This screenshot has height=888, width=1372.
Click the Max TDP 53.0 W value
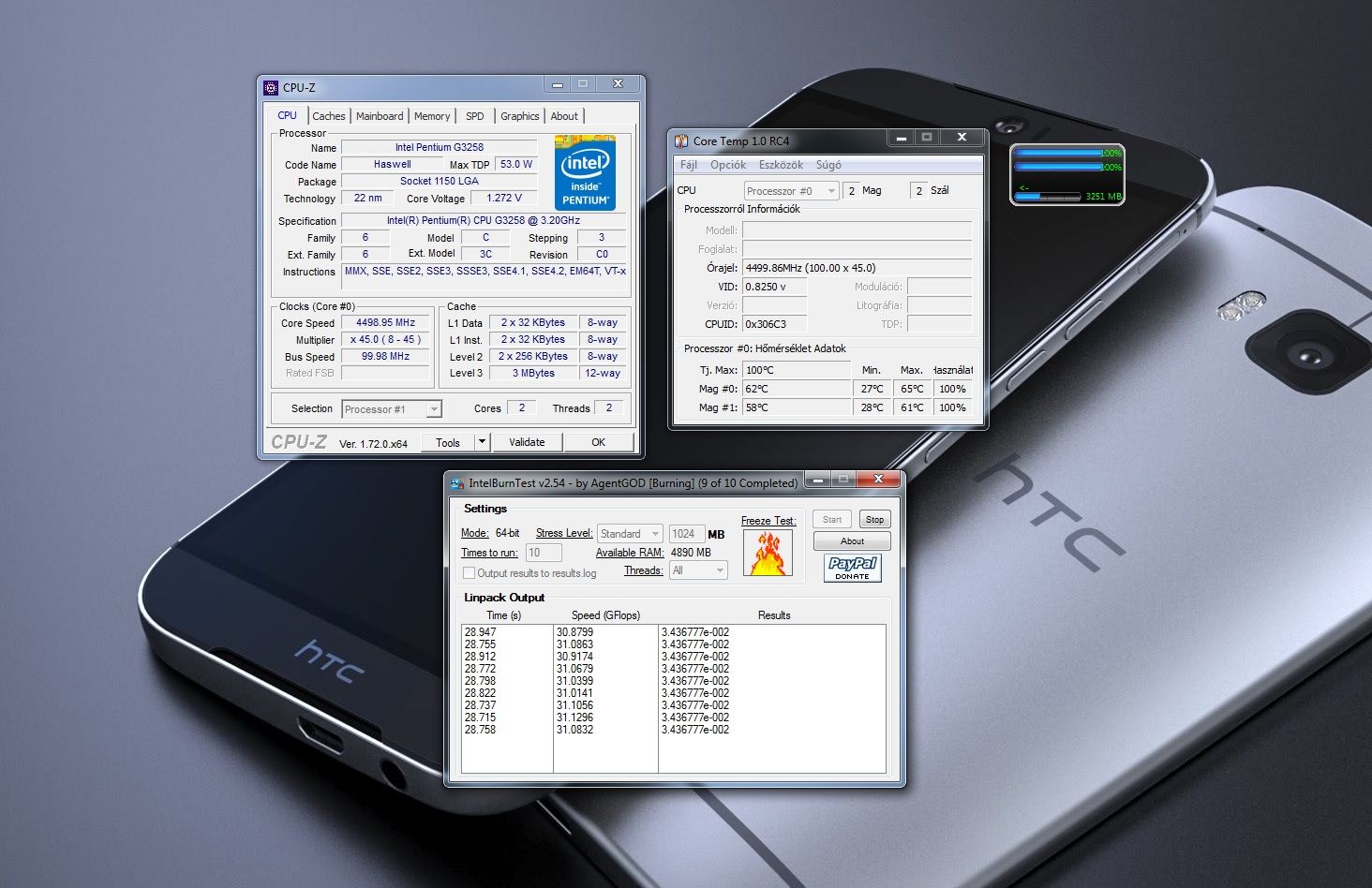tap(515, 164)
